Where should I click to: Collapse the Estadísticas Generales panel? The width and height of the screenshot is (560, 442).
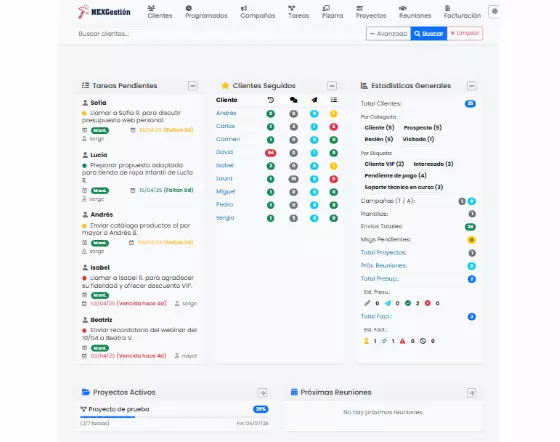coord(471,86)
